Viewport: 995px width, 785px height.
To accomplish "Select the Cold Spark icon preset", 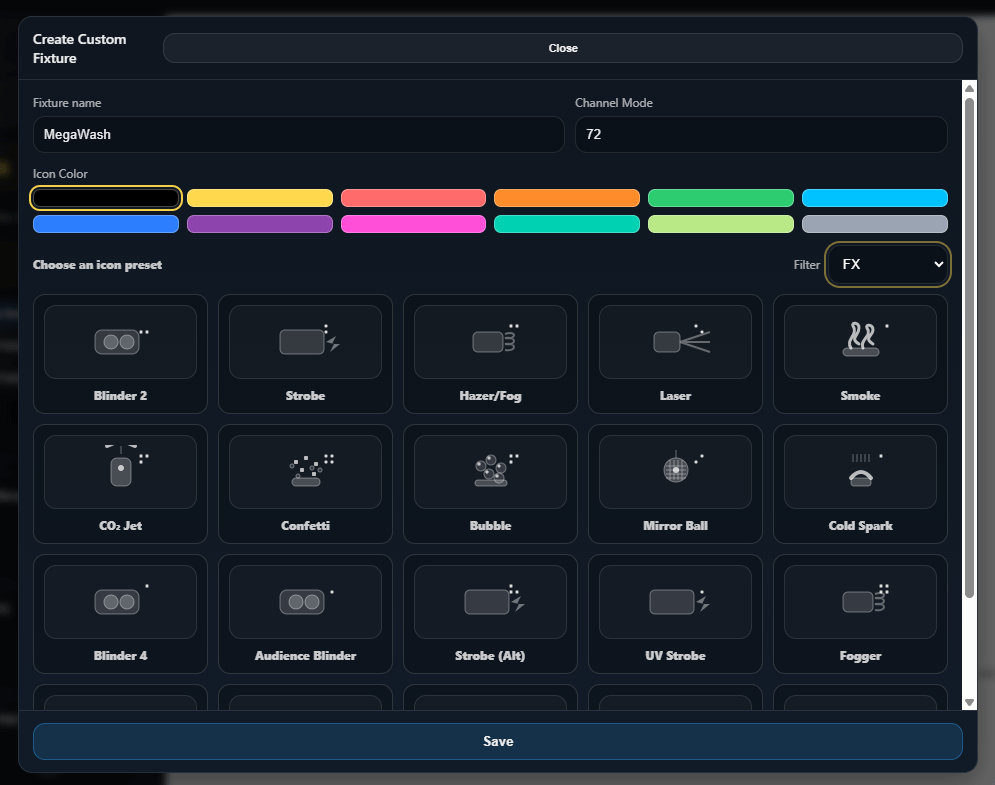I will click(x=860, y=484).
